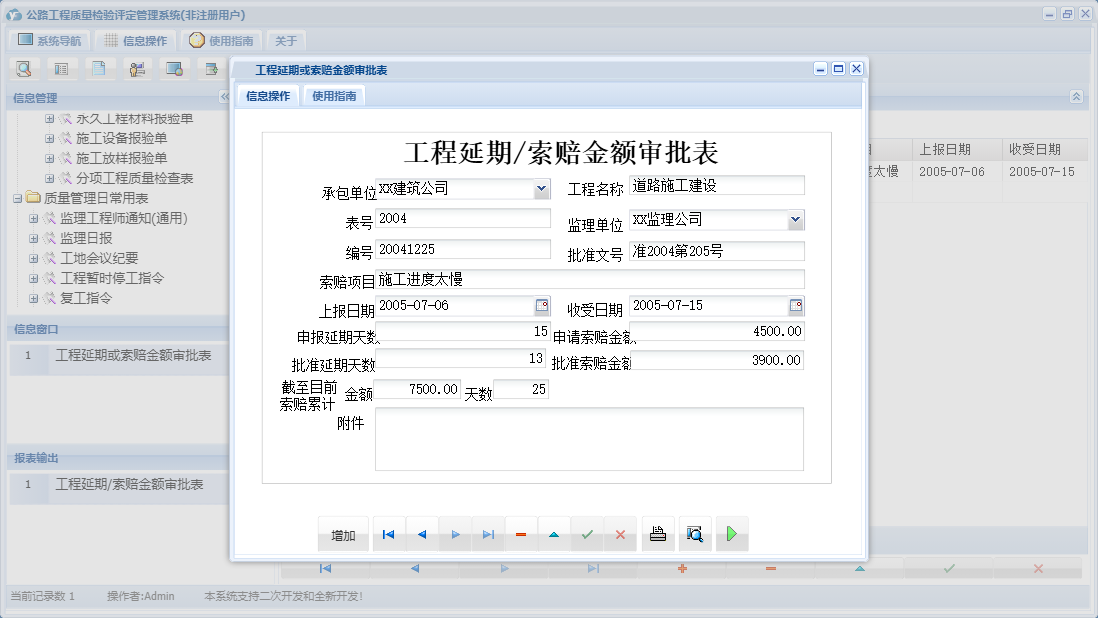Select the report list icon on the toolbar
1098x618 pixels.
62,68
